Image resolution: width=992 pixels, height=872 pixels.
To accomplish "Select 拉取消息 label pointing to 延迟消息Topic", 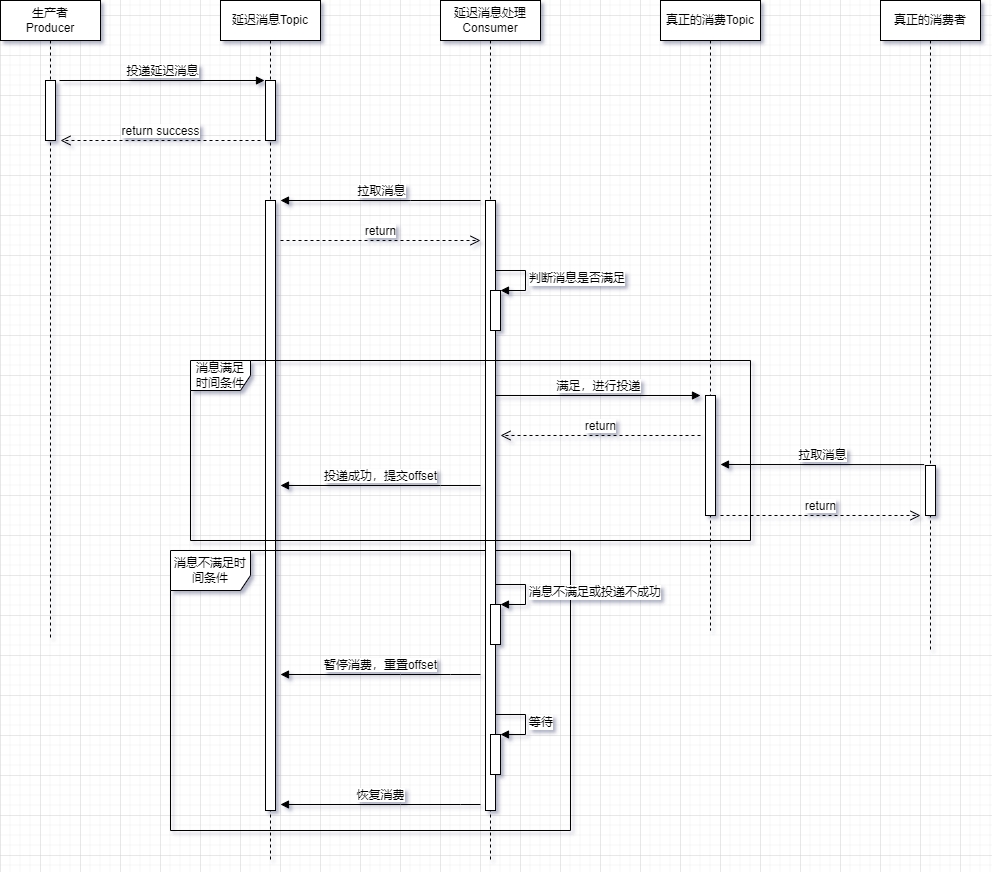I will click(x=381, y=191).
